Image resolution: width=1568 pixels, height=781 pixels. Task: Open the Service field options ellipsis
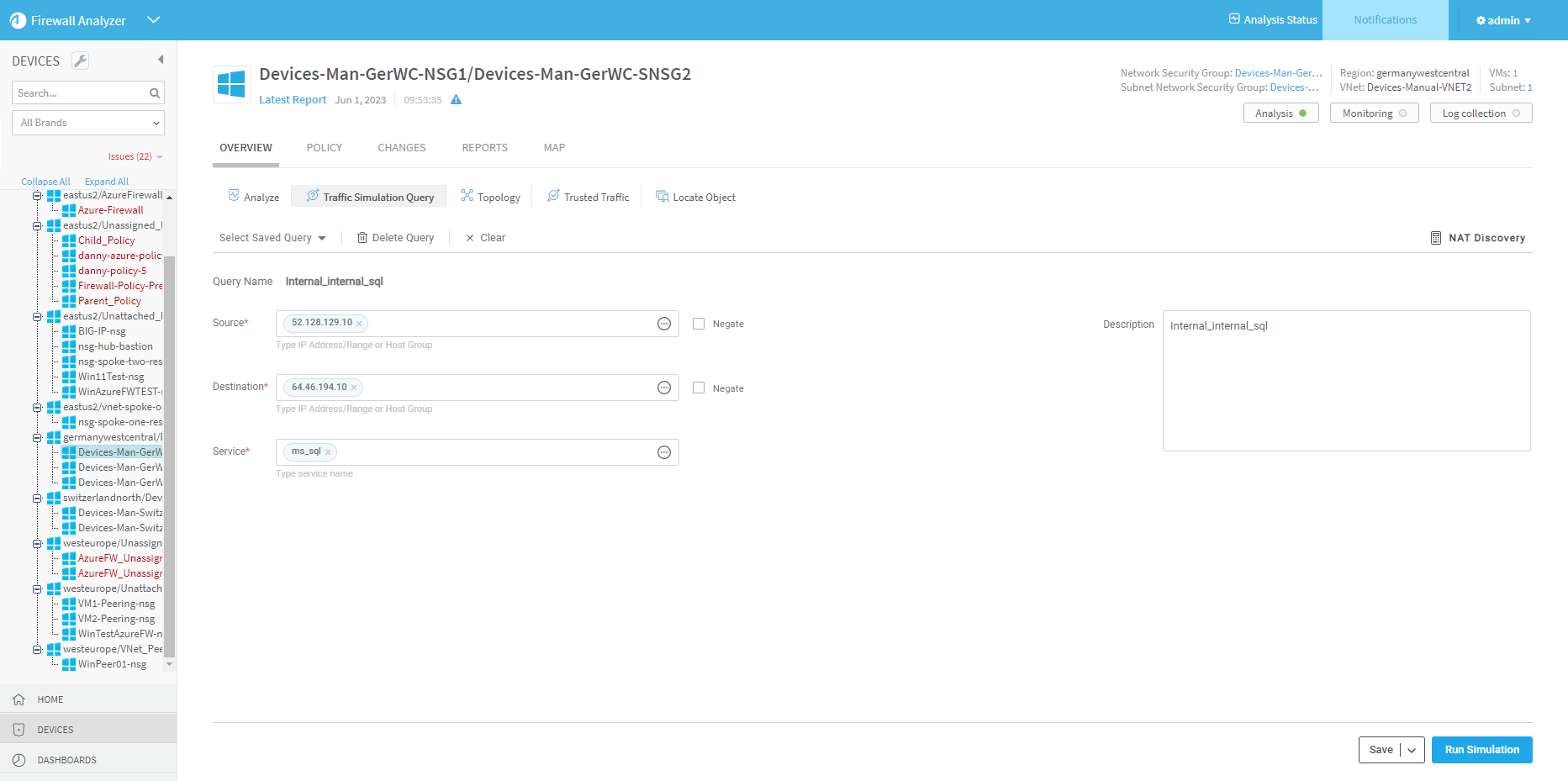pyautogui.click(x=663, y=452)
